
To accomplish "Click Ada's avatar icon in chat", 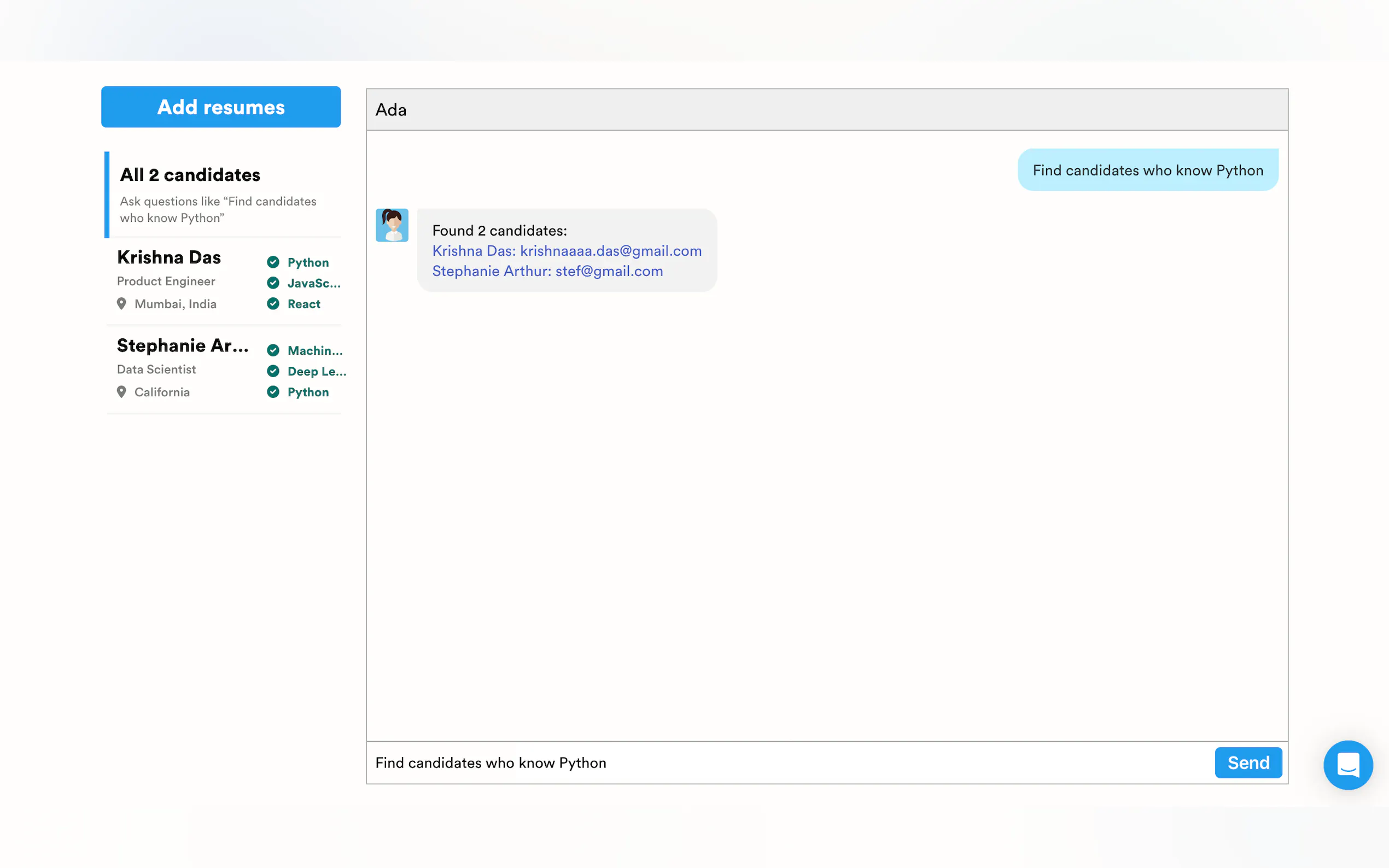I will (392, 225).
